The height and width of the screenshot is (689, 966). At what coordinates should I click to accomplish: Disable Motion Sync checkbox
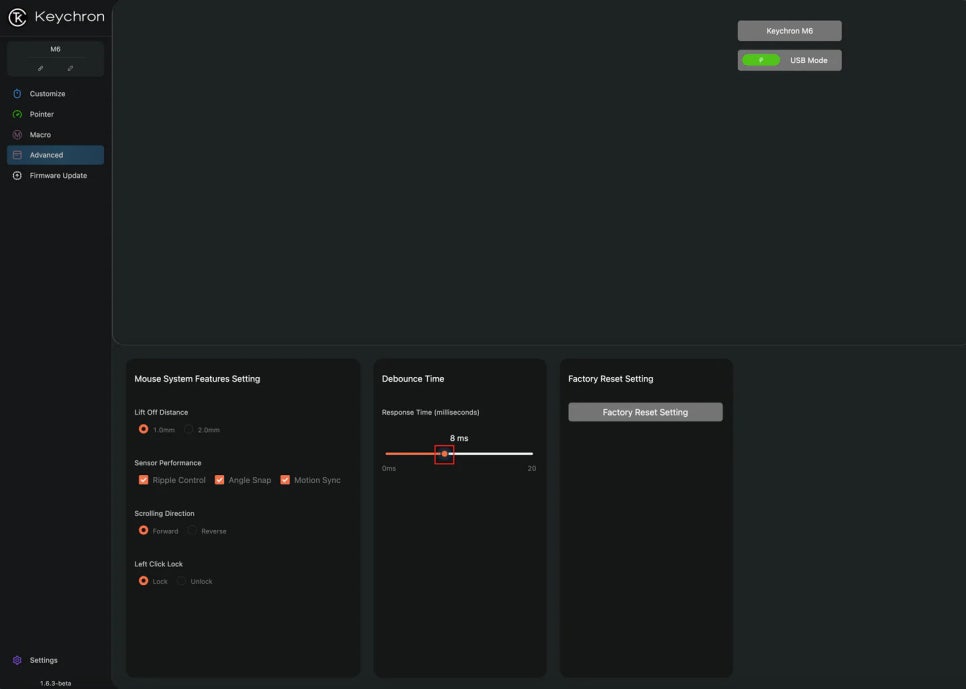click(x=285, y=479)
